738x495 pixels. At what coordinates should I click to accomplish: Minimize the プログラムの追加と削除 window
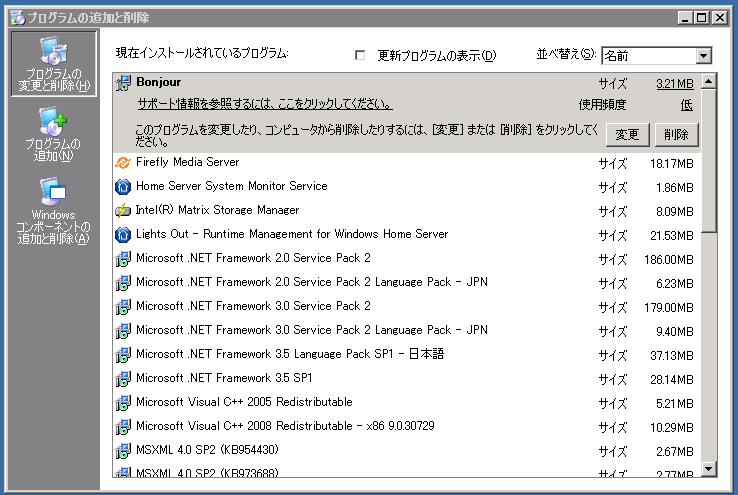point(685,18)
